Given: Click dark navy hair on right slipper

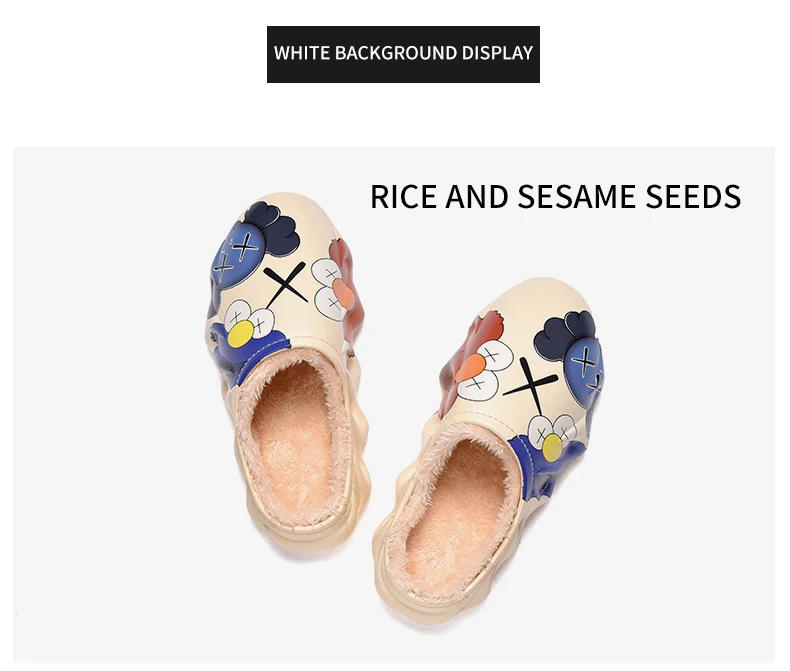Looking at the screenshot, I should point(563,331).
